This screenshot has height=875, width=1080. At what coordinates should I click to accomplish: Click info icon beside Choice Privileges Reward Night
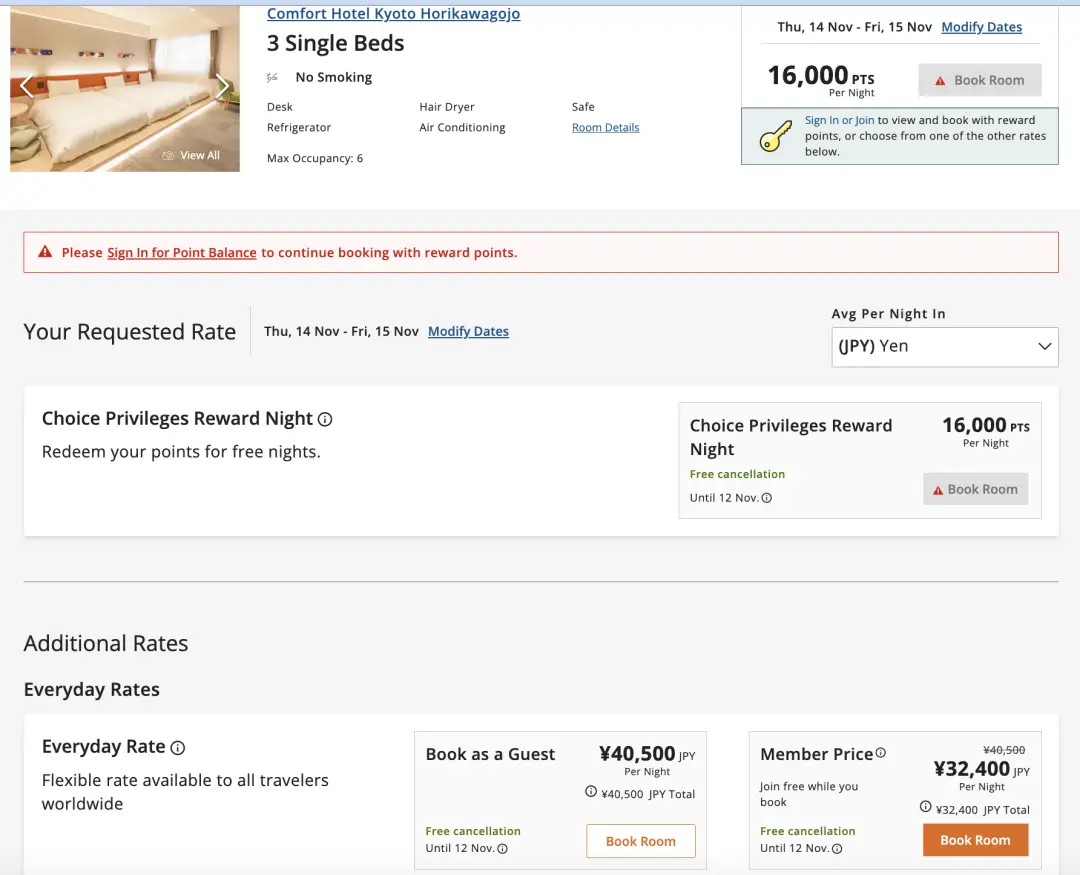click(325, 420)
